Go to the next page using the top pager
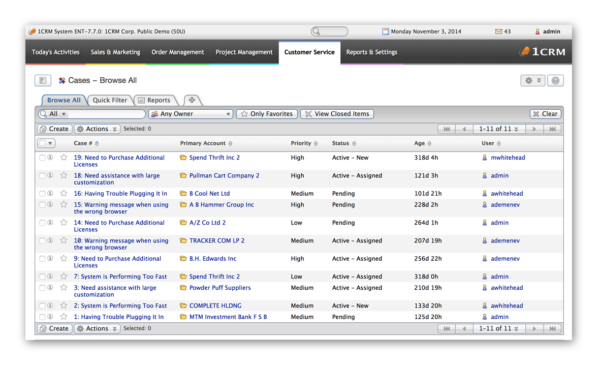Image resolution: width=600 pixels, height=366 pixels. [x=534, y=129]
